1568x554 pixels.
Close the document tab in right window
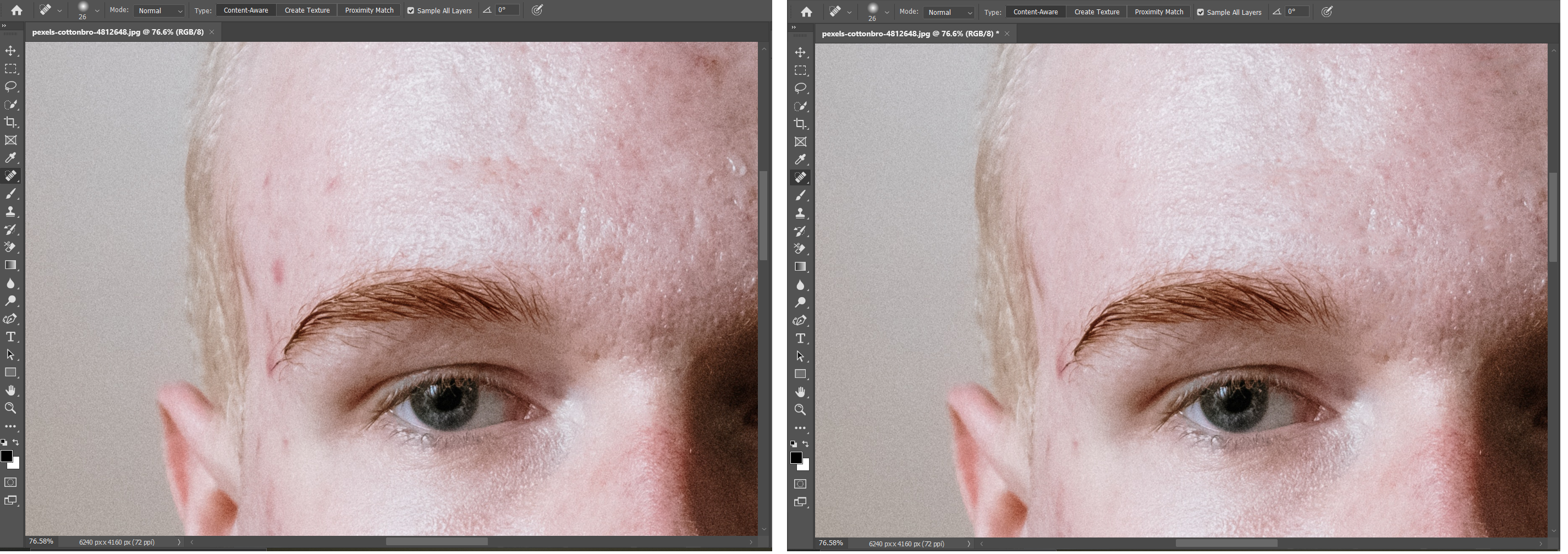1007,34
